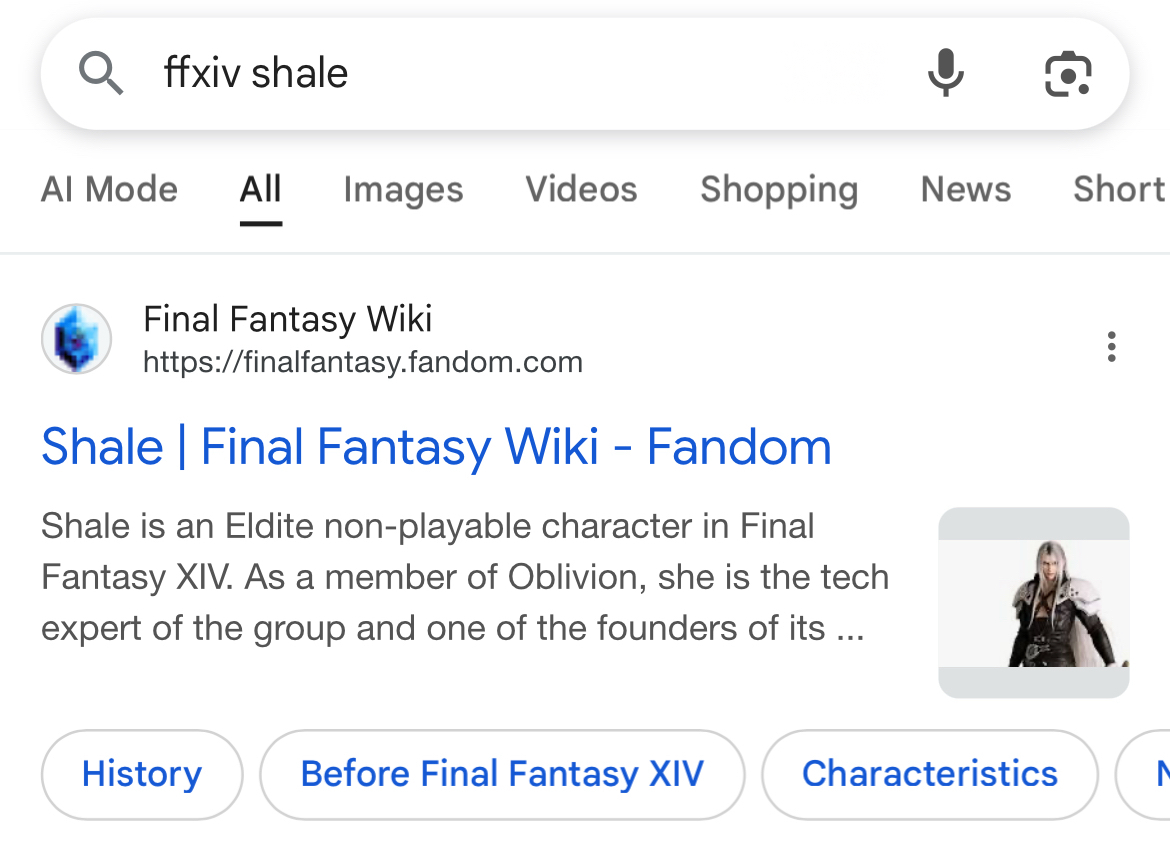Screen dimensions: 1170x845
Task: Focus the search box containing "ffxiv shale"
Action: (500, 74)
